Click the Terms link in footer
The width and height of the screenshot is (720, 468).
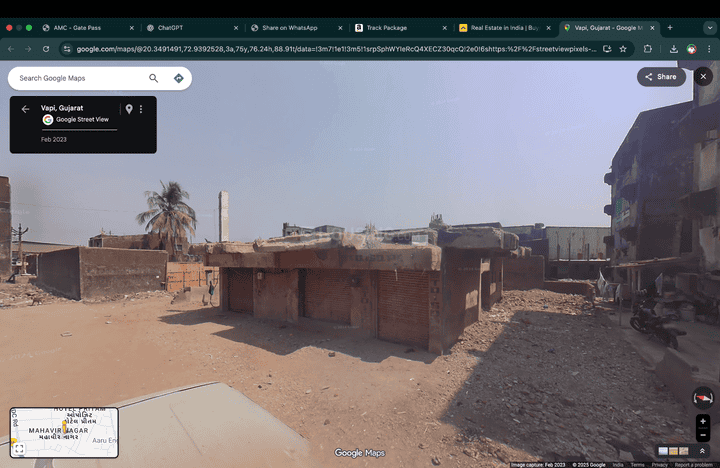[637, 465]
